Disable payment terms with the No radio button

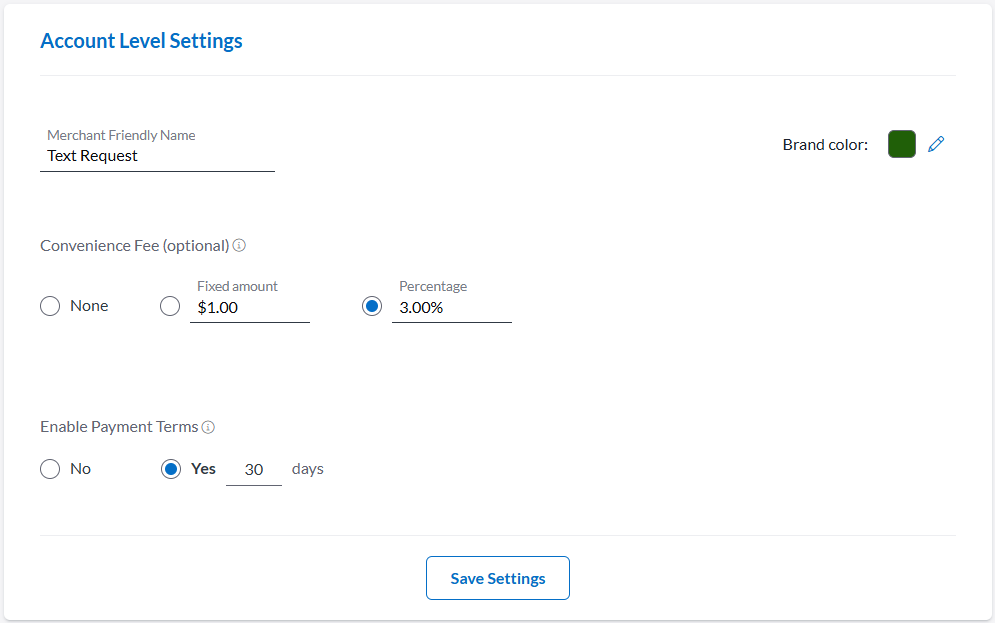coord(50,469)
